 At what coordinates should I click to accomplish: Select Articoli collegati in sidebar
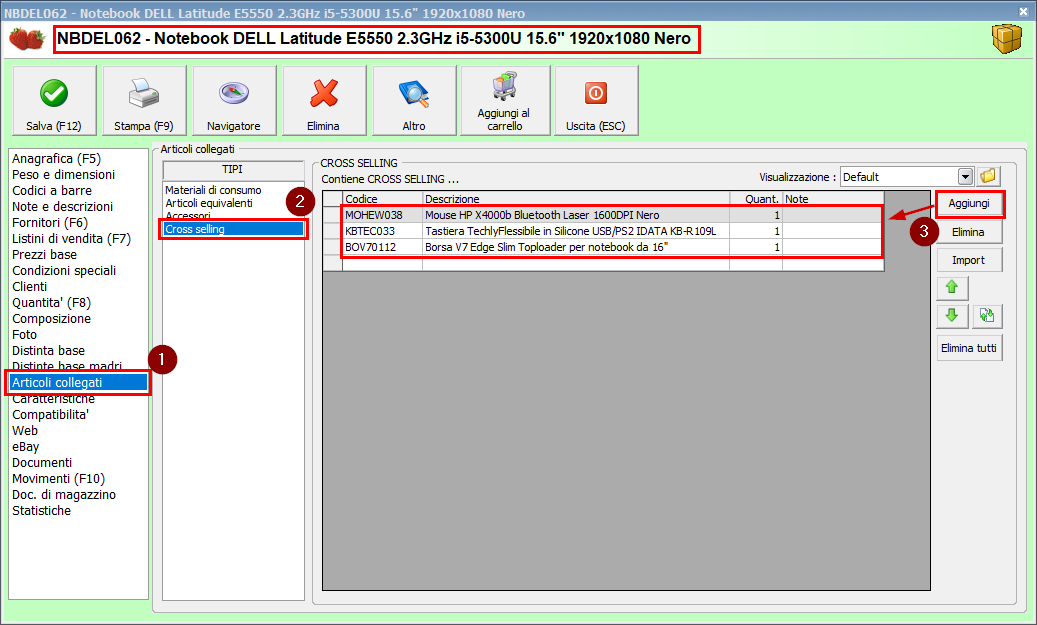(78, 382)
